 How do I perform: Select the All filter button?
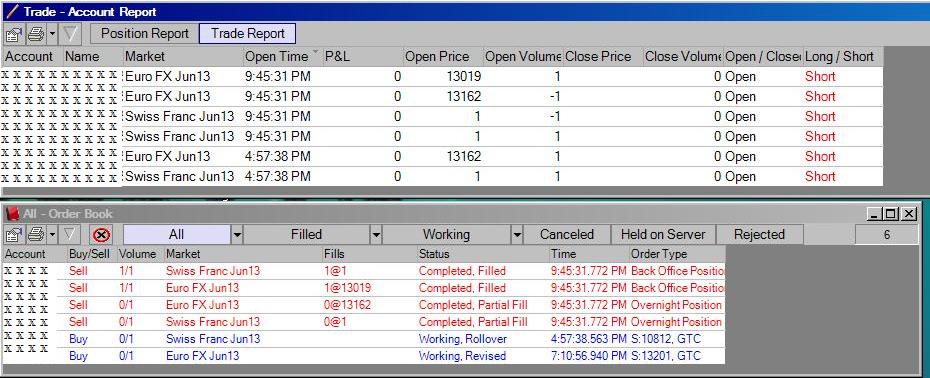click(177, 234)
